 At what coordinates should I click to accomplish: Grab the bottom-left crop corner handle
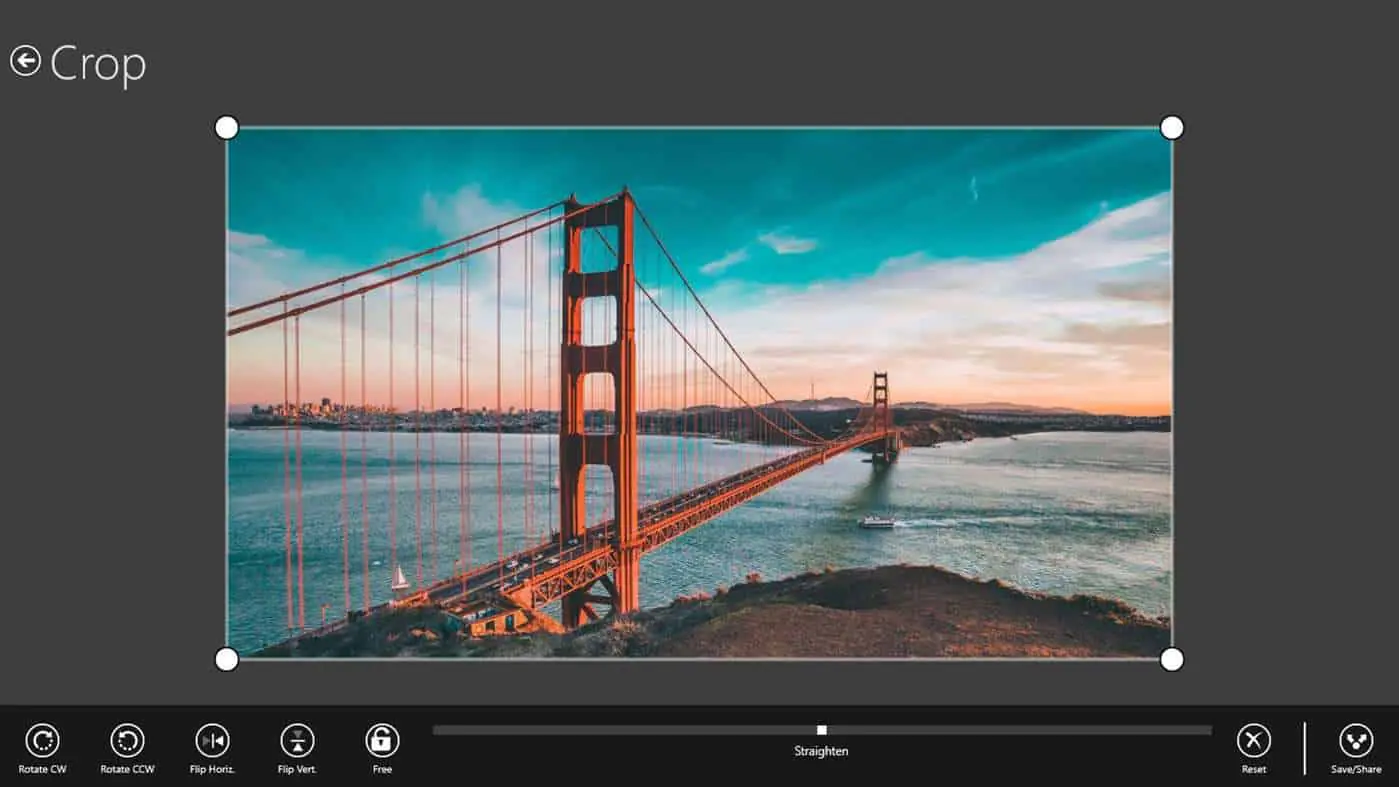[x=227, y=659]
